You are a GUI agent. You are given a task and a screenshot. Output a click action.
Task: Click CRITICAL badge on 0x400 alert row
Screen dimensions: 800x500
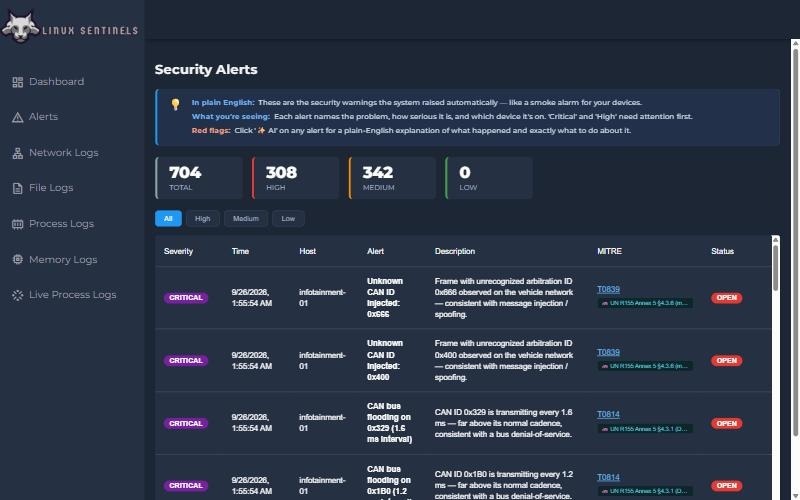pos(186,361)
